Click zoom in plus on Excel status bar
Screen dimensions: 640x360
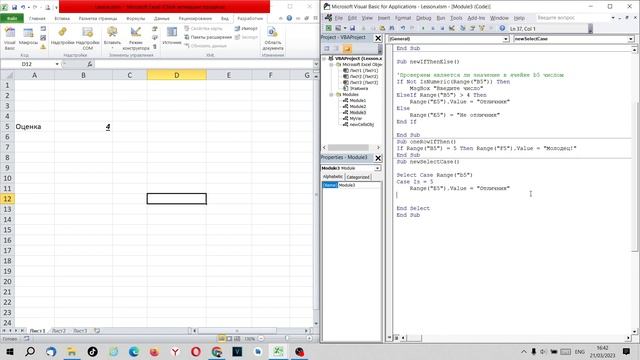pos(309,338)
